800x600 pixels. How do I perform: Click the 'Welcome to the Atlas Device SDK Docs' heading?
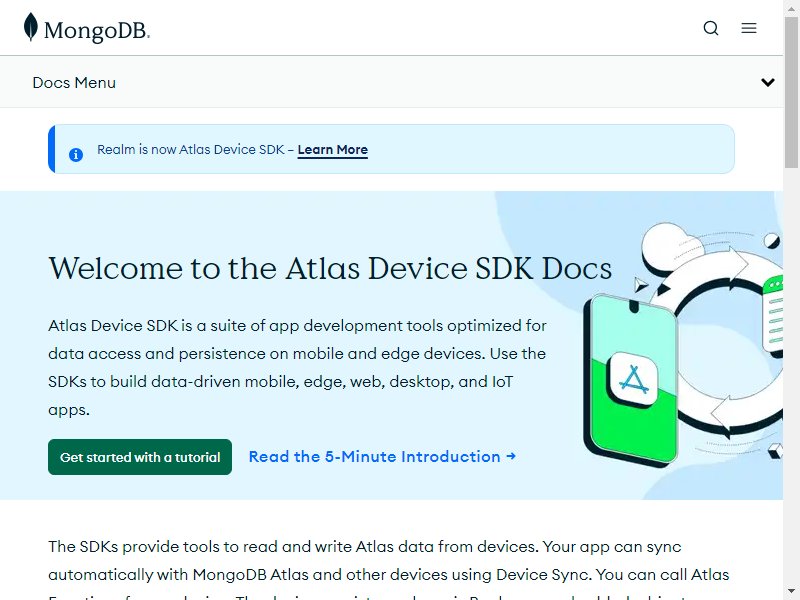330,268
